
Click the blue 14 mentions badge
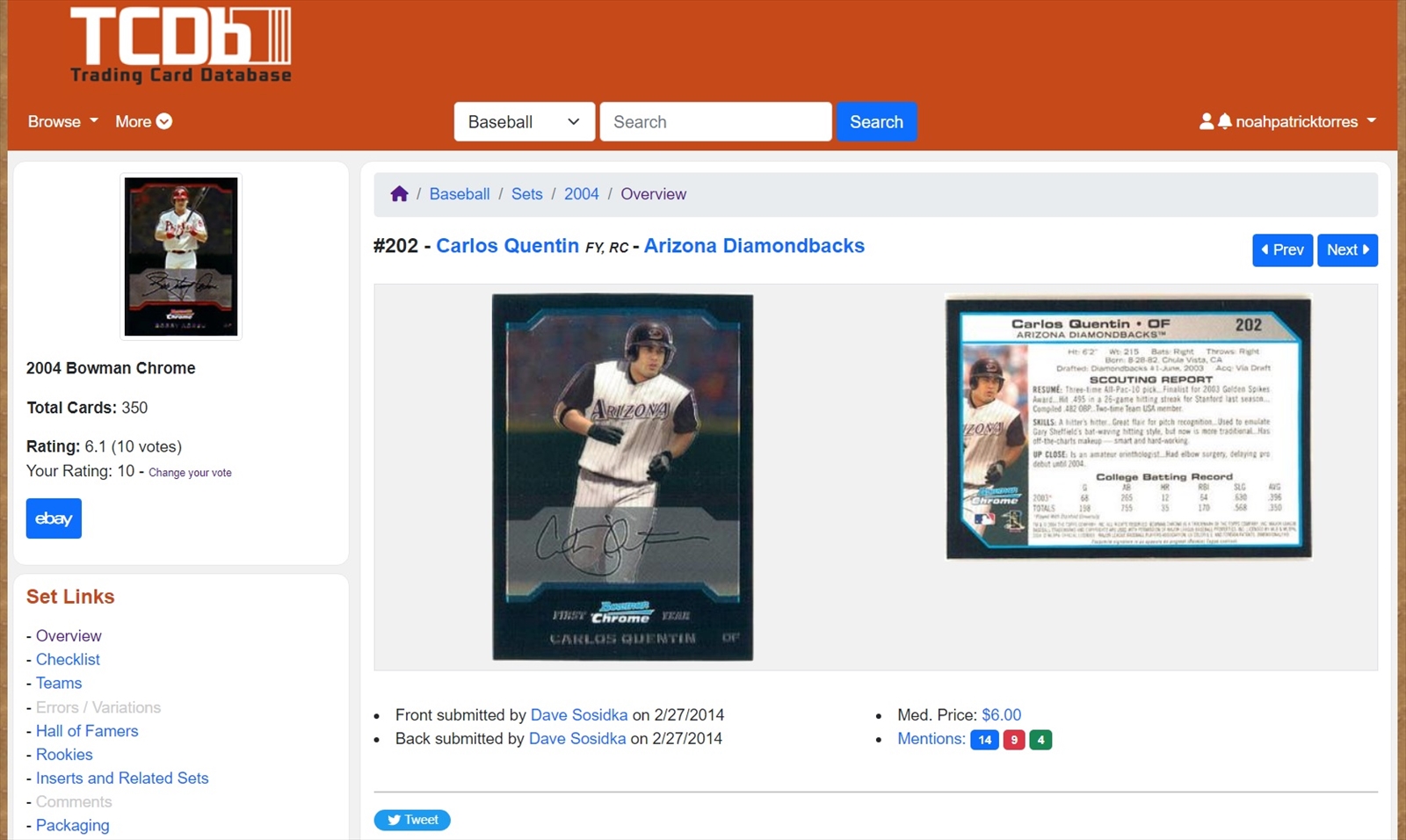pyautogui.click(x=984, y=740)
